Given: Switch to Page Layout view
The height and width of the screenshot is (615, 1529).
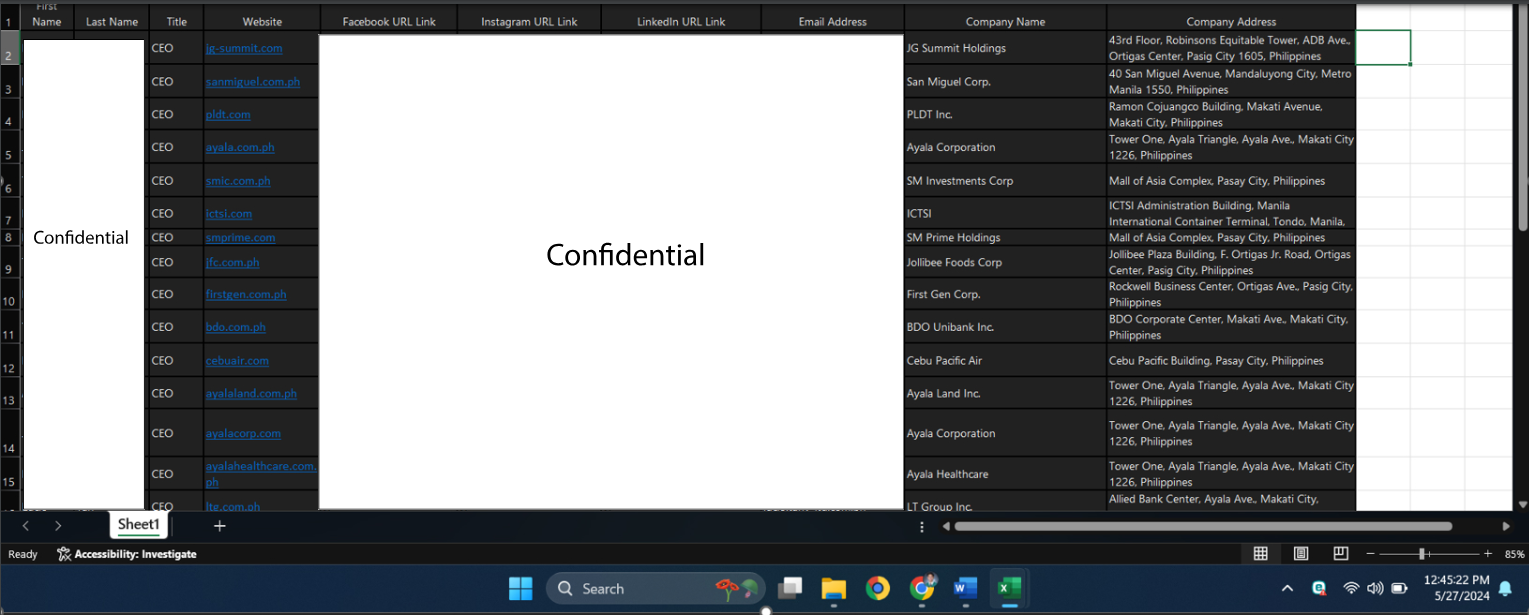Looking at the screenshot, I should pyautogui.click(x=1301, y=553).
